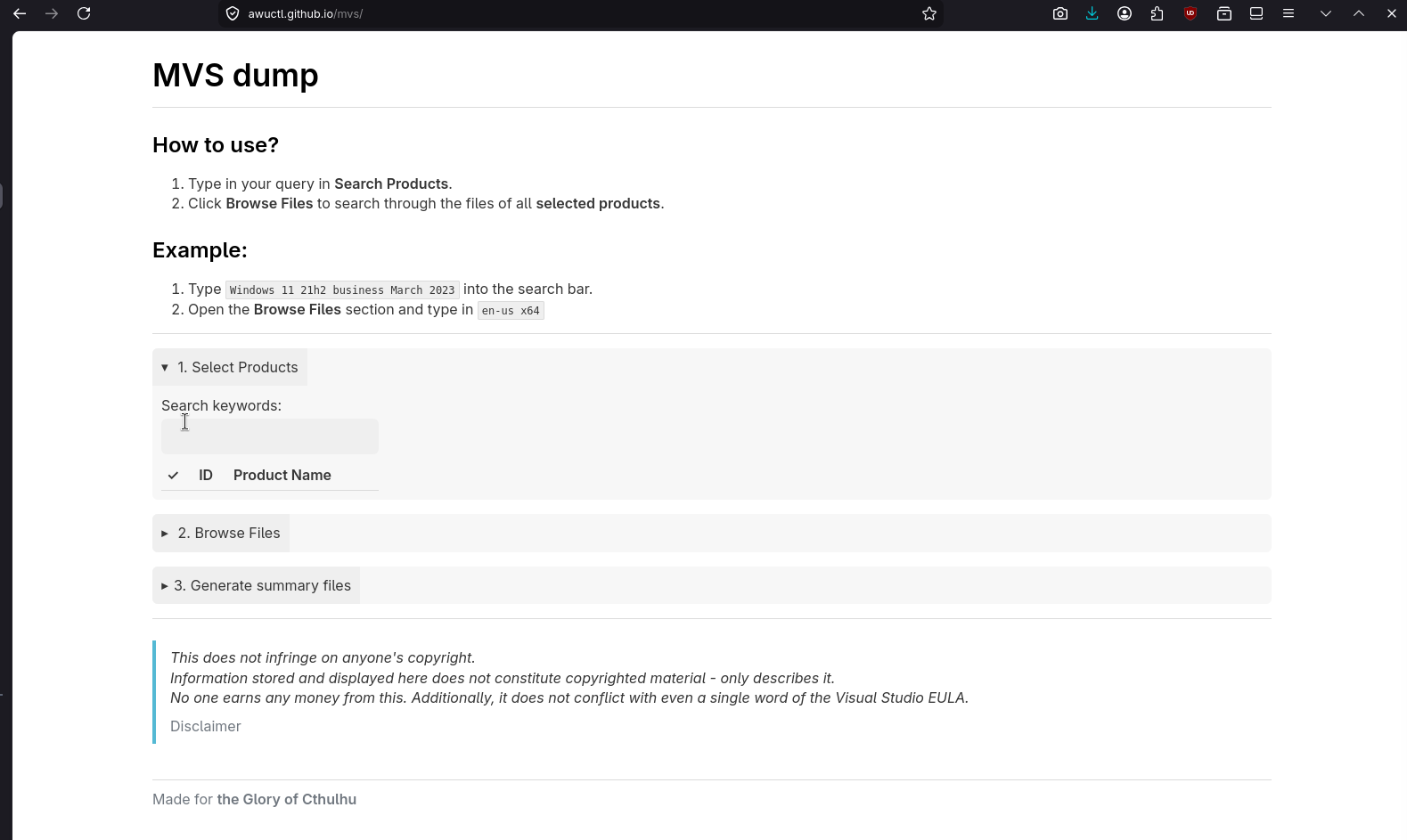Bookmark this page with the star icon
This screenshot has width=1407, height=840.
pos(929,13)
